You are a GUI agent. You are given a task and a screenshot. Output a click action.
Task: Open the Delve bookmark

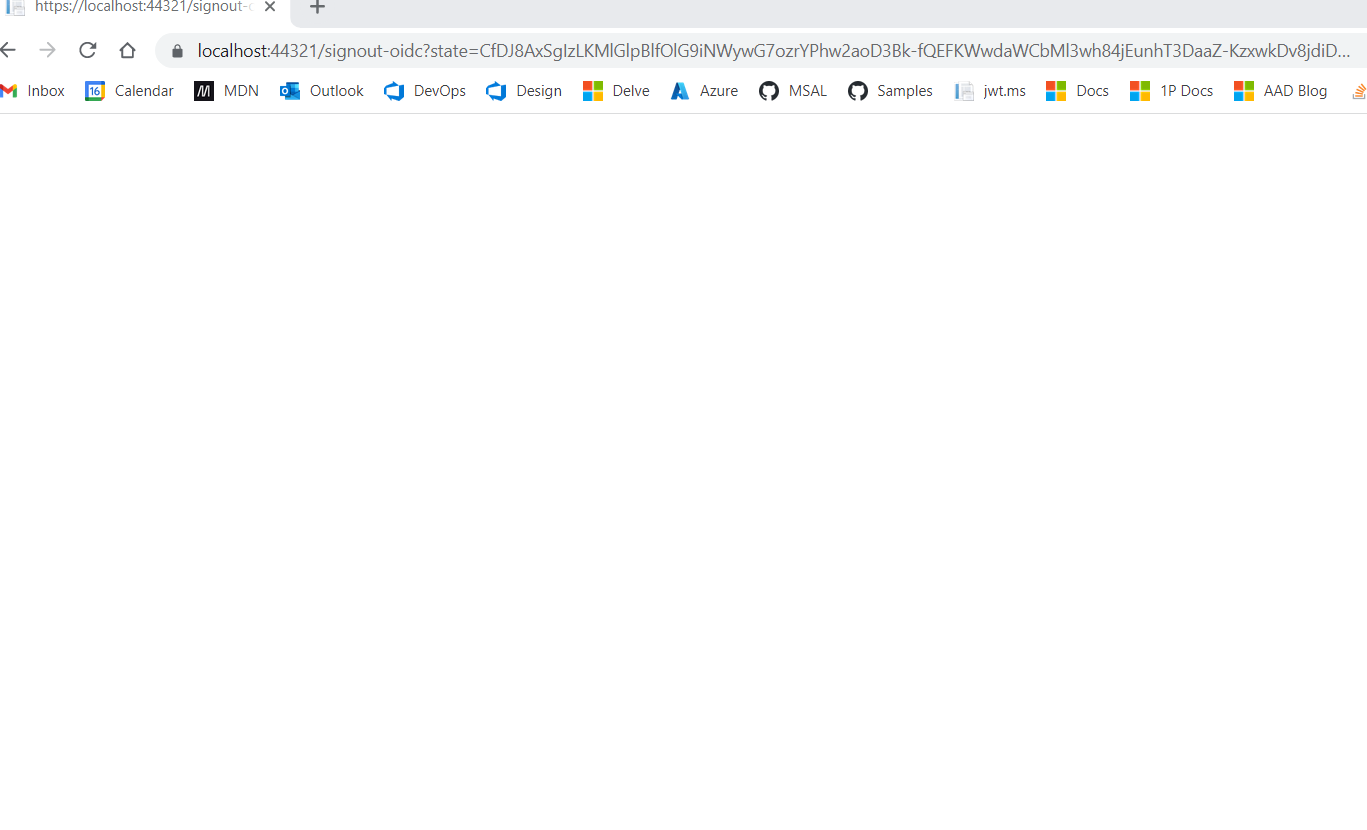(x=616, y=91)
